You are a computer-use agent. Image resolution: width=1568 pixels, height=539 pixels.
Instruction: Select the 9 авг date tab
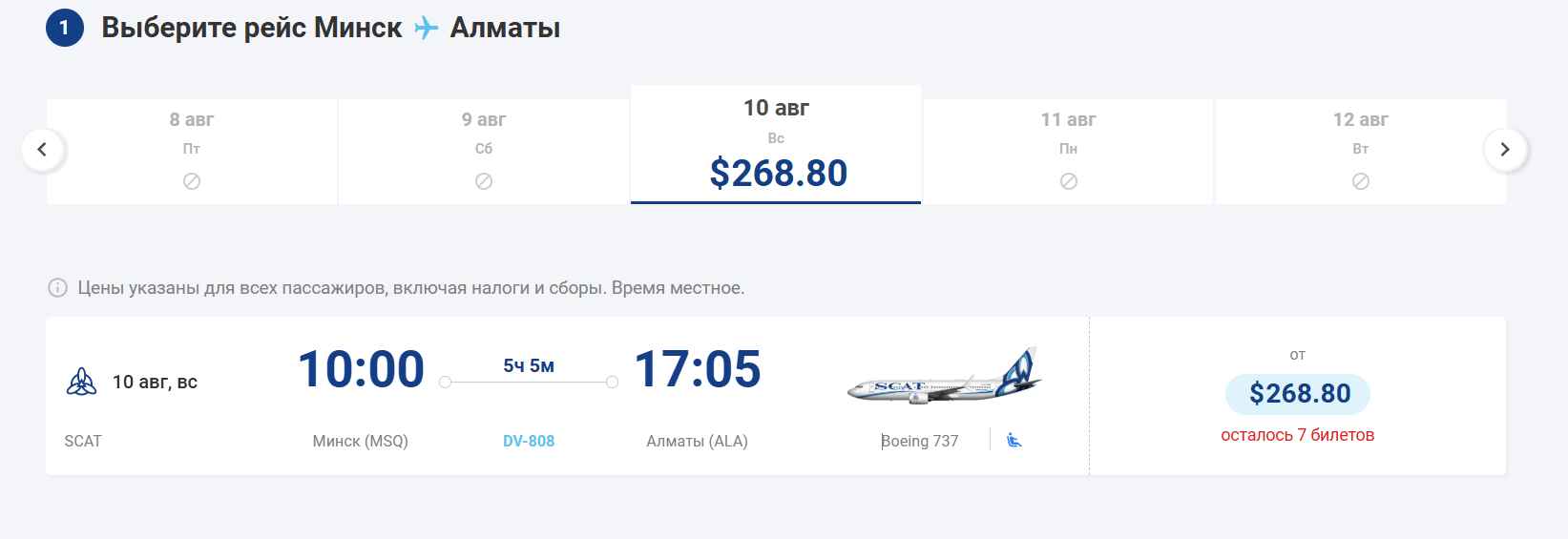click(484, 150)
